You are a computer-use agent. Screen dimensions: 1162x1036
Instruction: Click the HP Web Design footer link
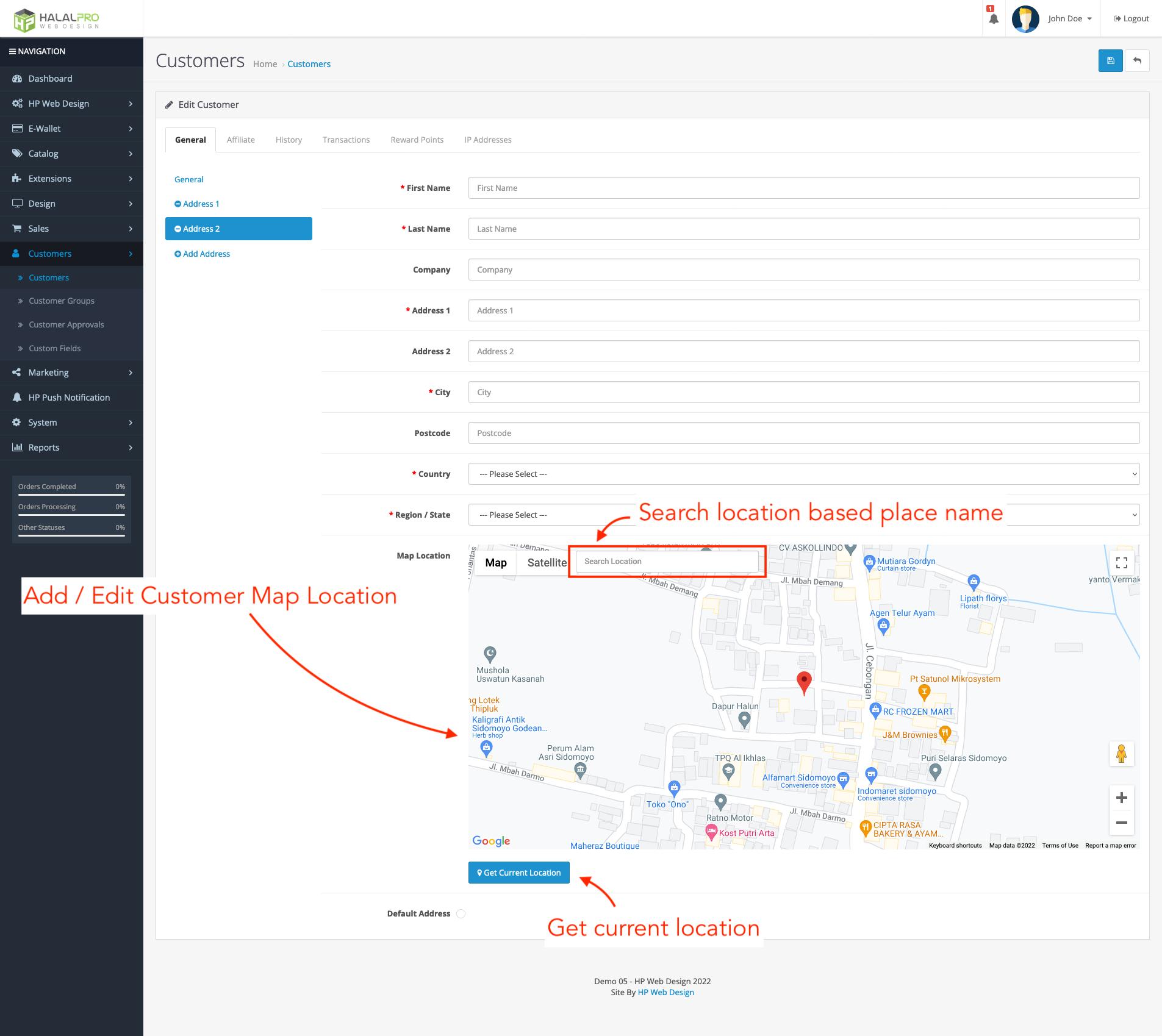coord(665,992)
